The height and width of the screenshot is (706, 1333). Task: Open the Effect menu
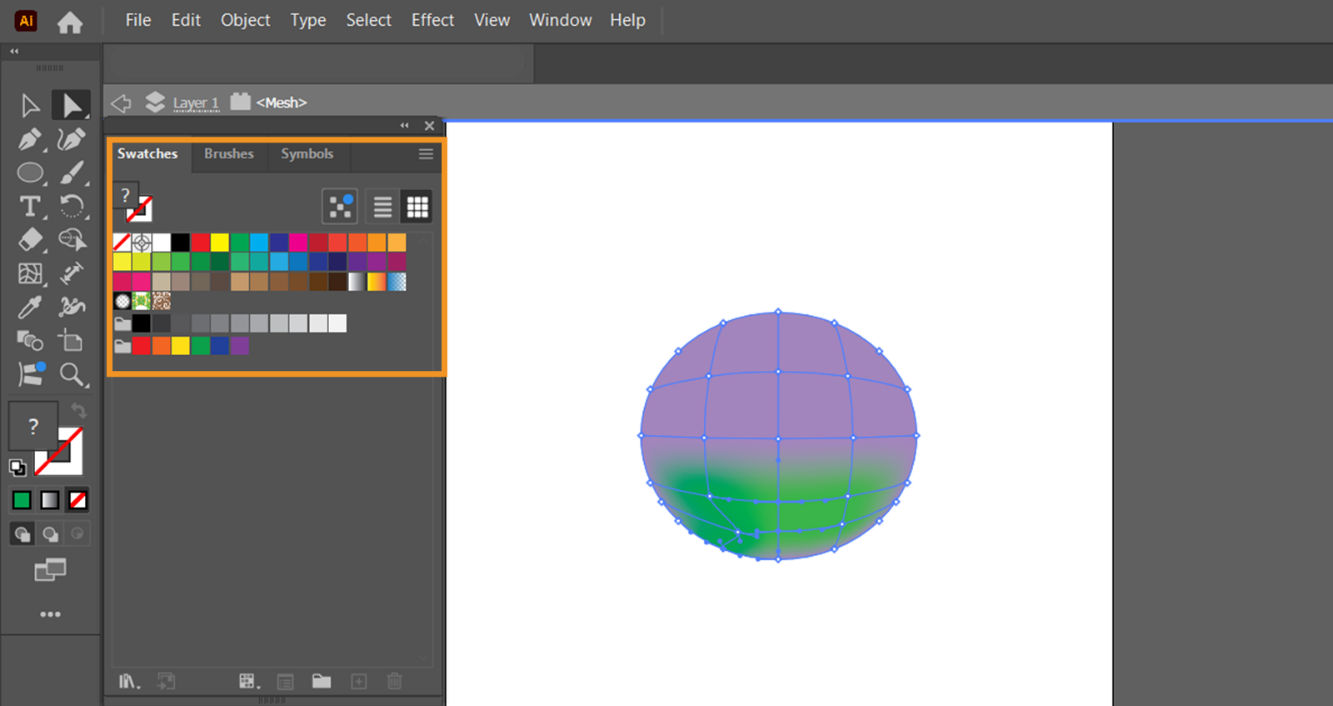(432, 20)
